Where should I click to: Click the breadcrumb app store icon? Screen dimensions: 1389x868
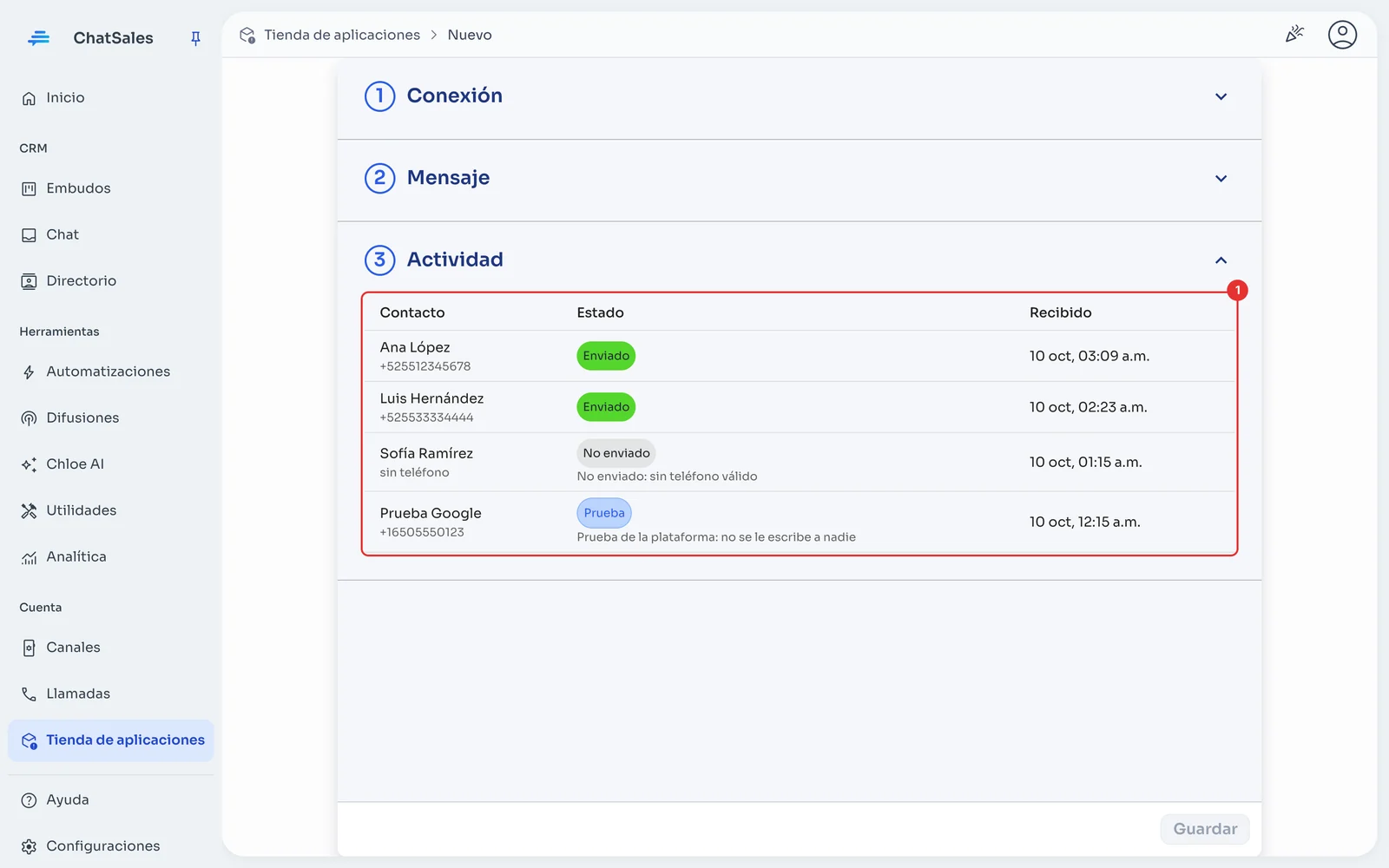click(247, 35)
